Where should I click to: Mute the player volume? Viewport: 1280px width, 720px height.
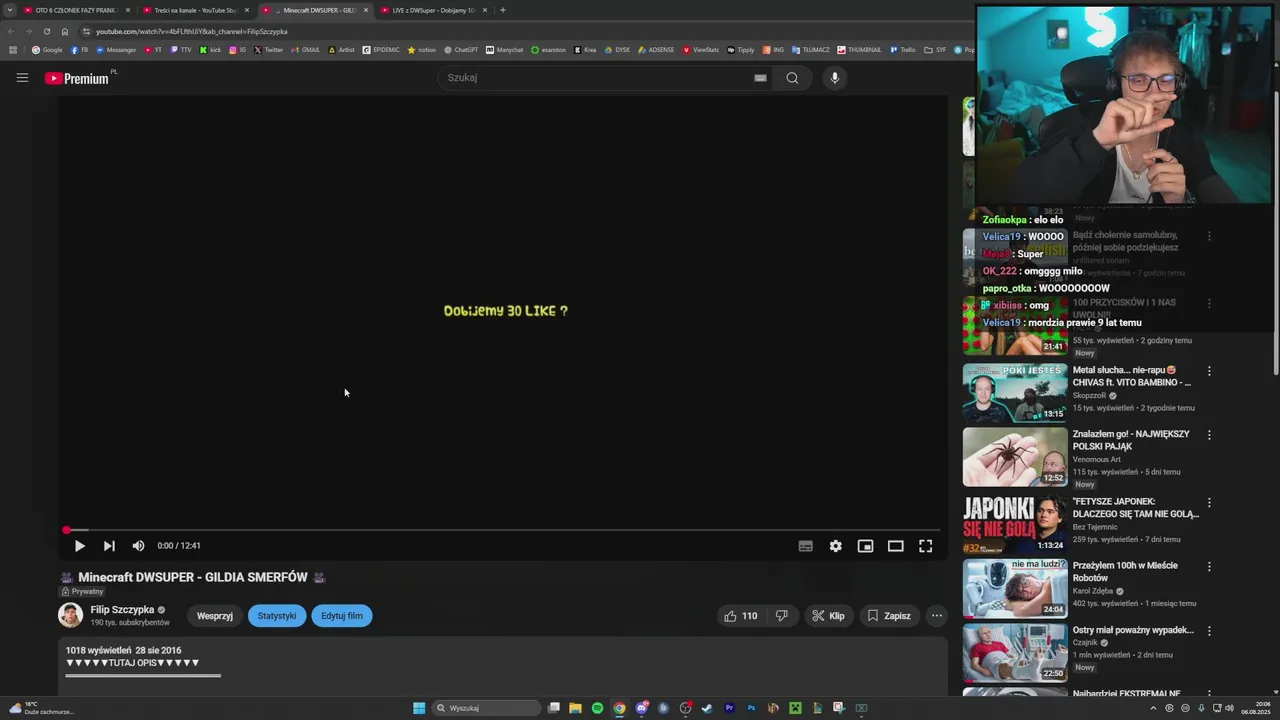[x=138, y=546]
